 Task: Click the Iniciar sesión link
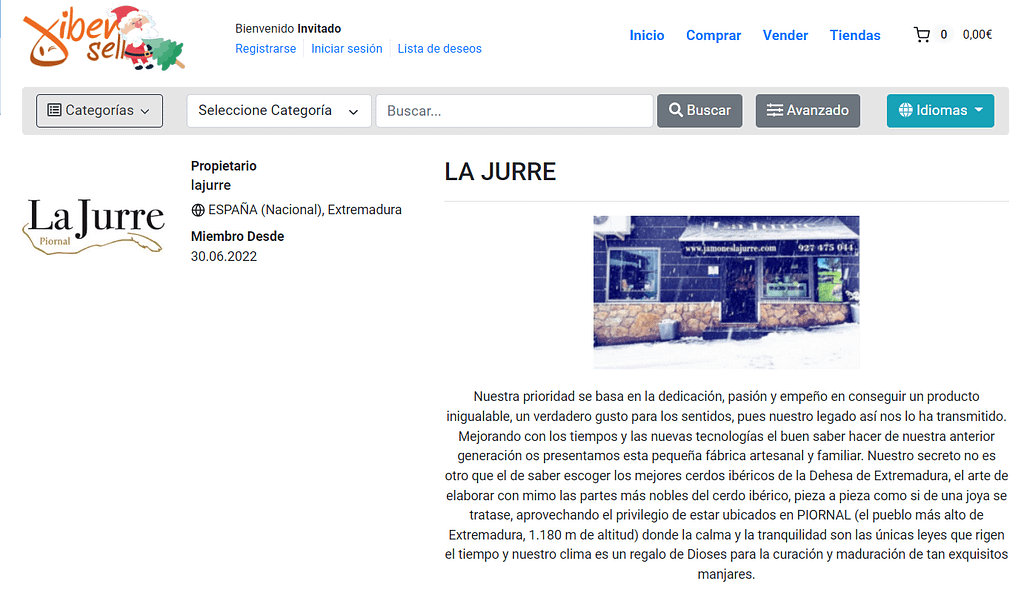347,49
